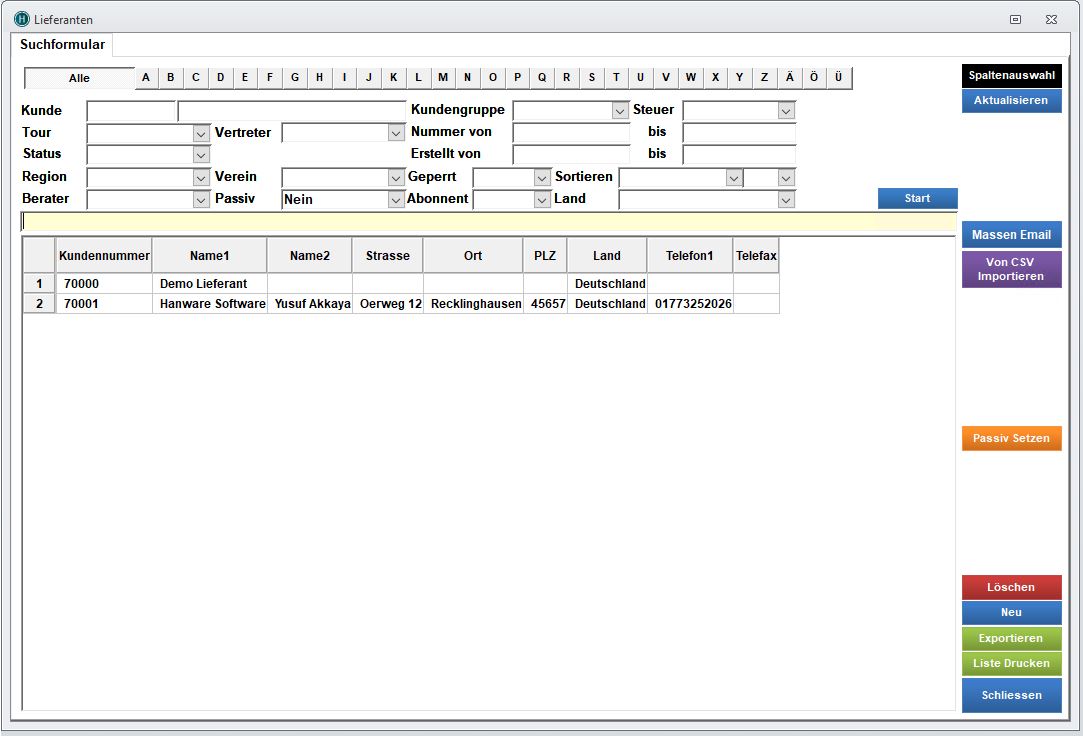Screen dimensions: 1083x736
Task: Click the Lieferanten app icon in title bar
Action: tap(22, 19)
